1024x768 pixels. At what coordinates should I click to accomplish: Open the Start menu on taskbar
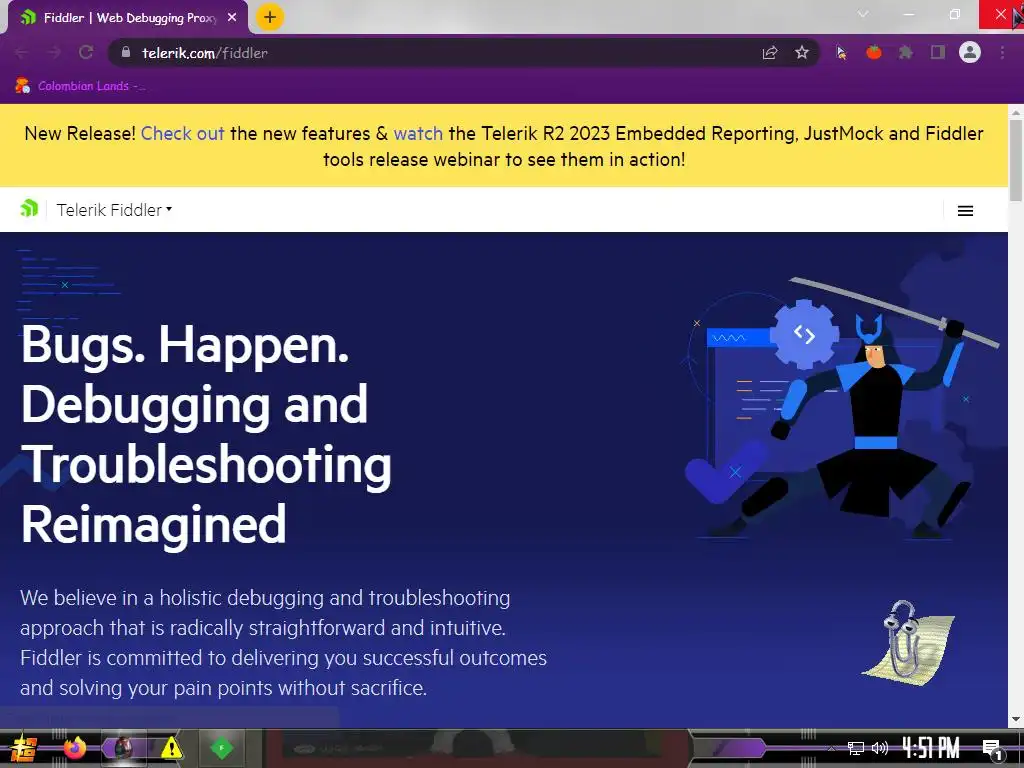(23, 748)
